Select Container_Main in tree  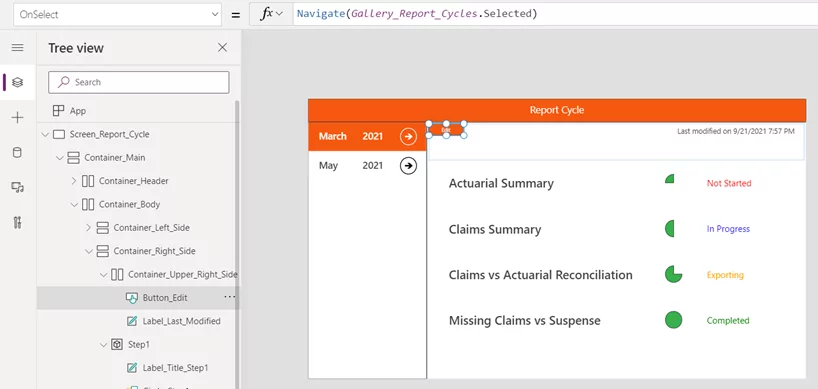pos(115,158)
